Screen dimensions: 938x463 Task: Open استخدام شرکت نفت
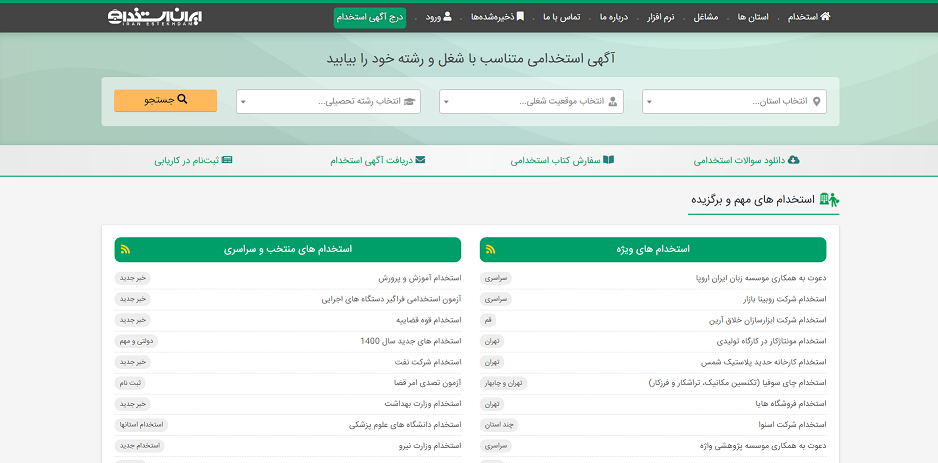tap(430, 362)
